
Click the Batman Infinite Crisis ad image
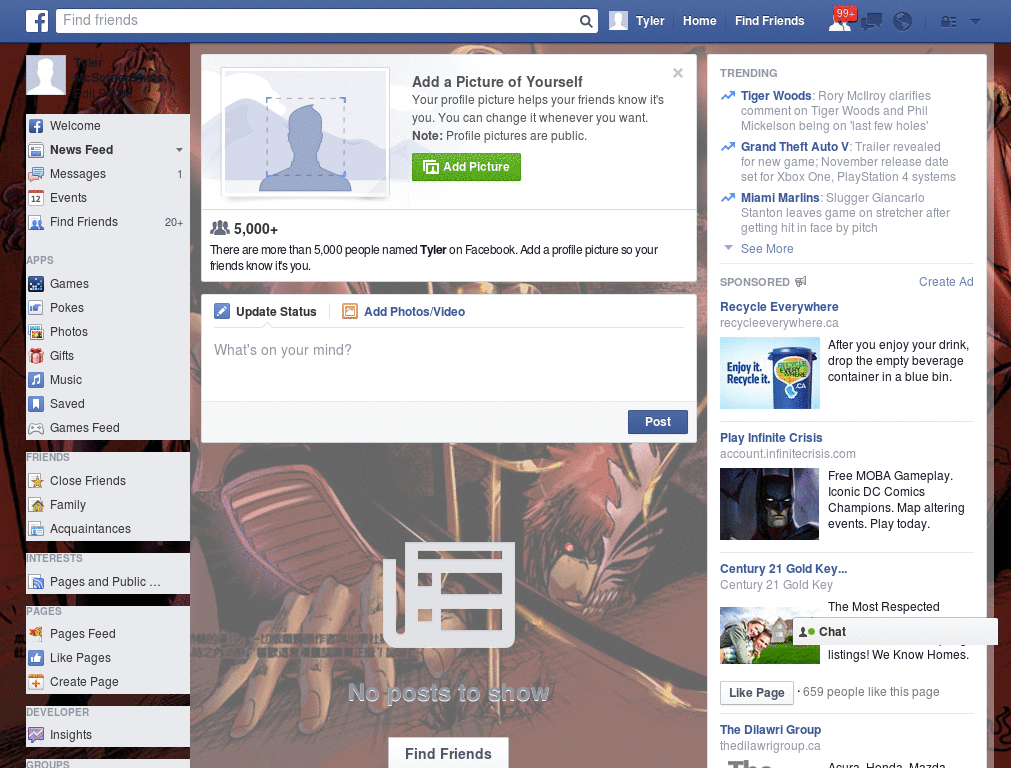(769, 504)
